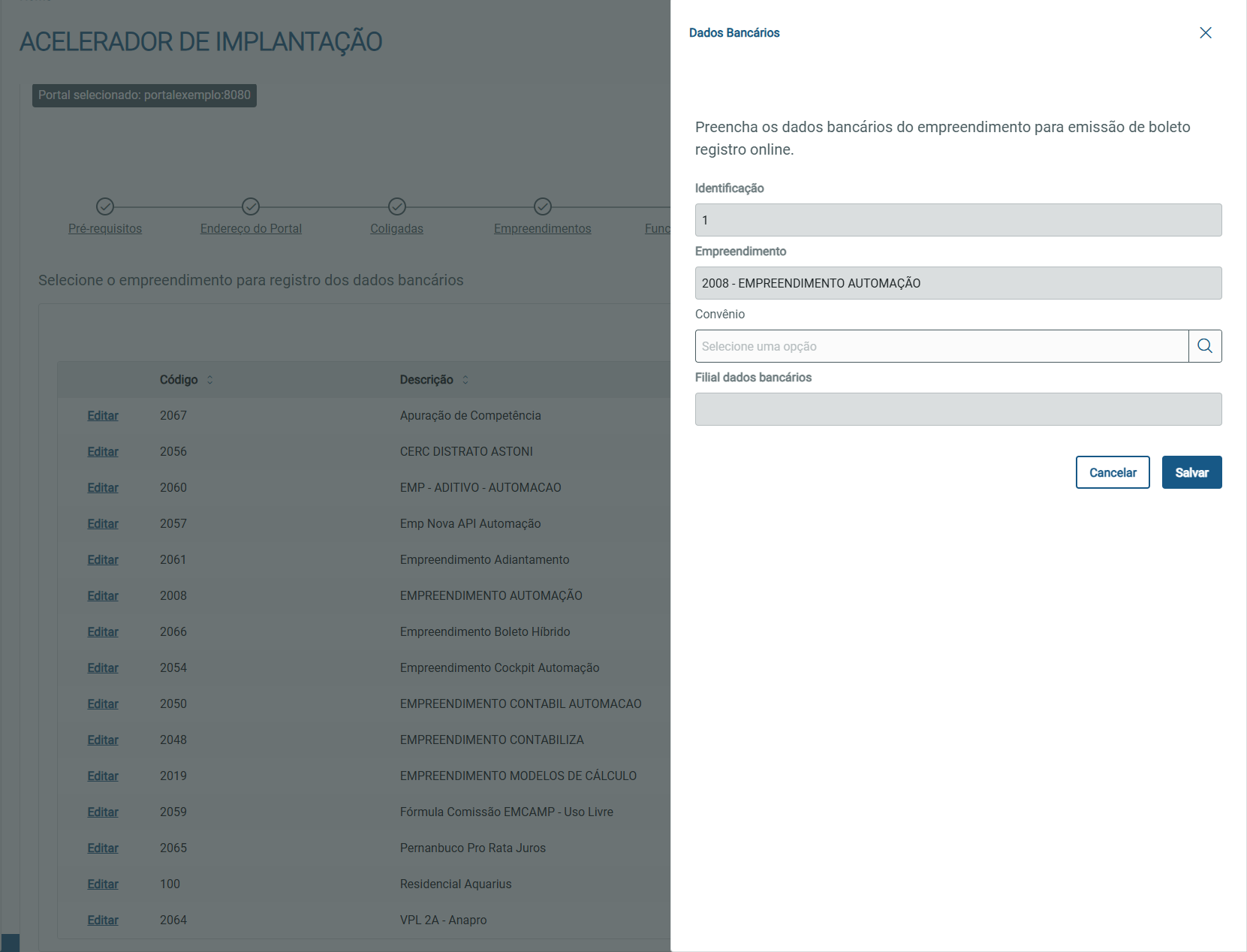This screenshot has height=952, width=1247.
Task: Click the 'Residencial Aquarius' description cell
Action: [456, 884]
